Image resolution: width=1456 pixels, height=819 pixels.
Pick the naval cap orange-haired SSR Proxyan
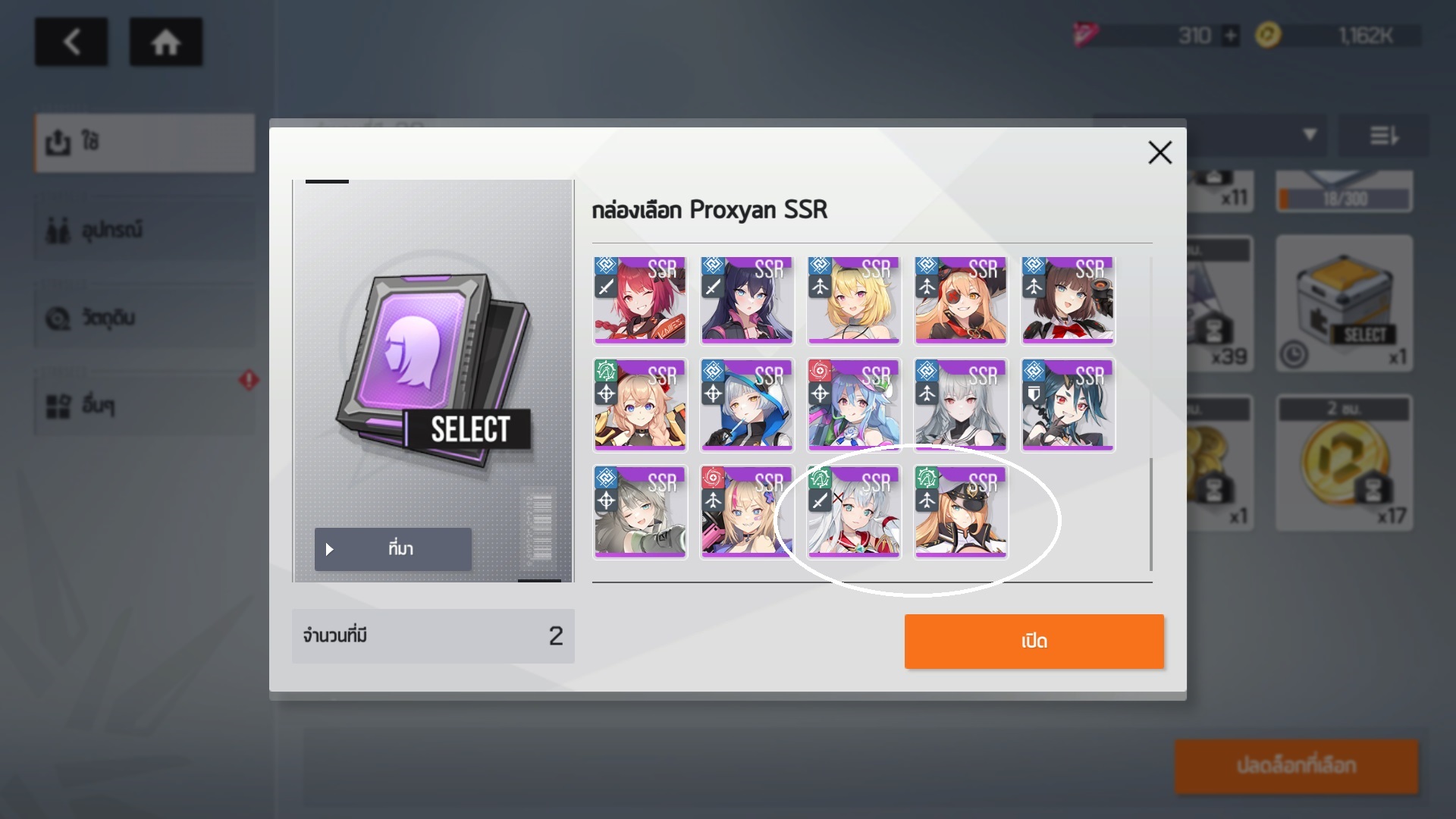click(961, 512)
